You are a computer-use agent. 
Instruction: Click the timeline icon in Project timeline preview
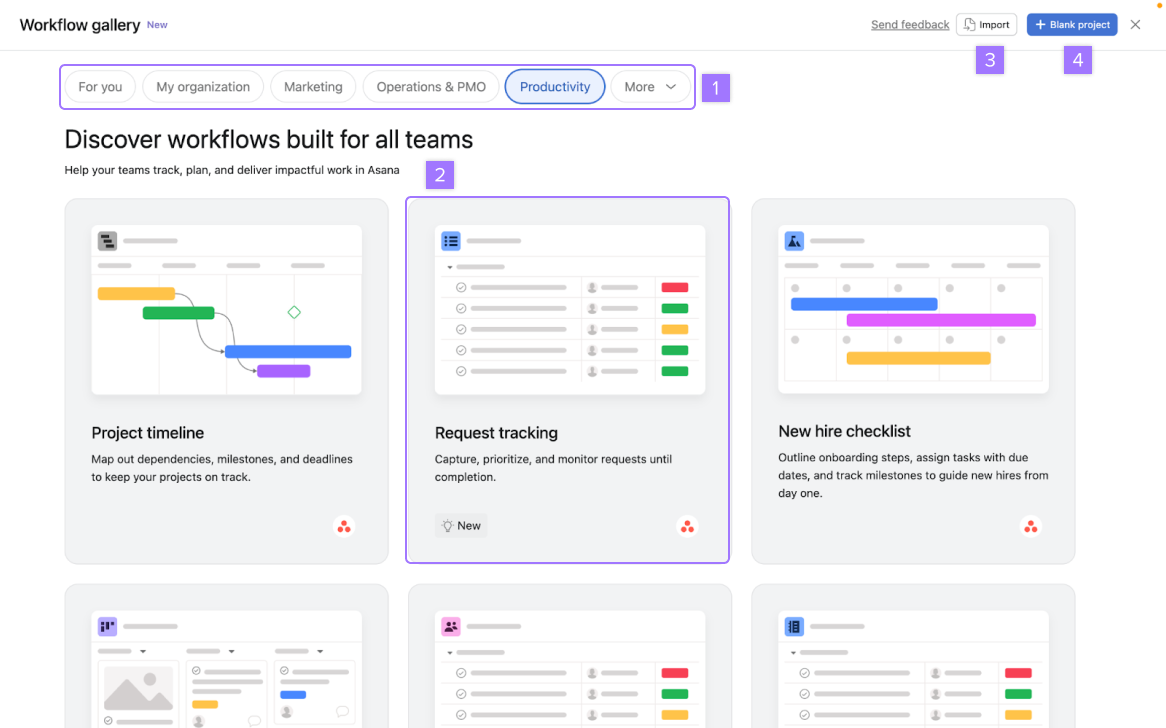coord(107,241)
